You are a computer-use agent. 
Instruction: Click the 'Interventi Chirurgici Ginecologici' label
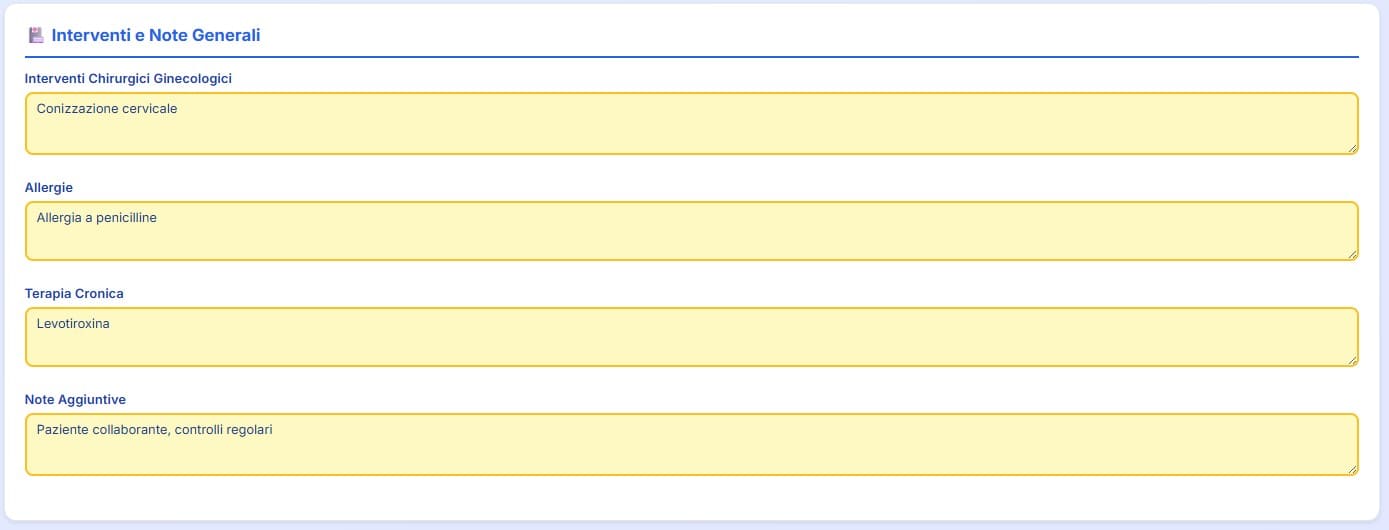tap(128, 78)
